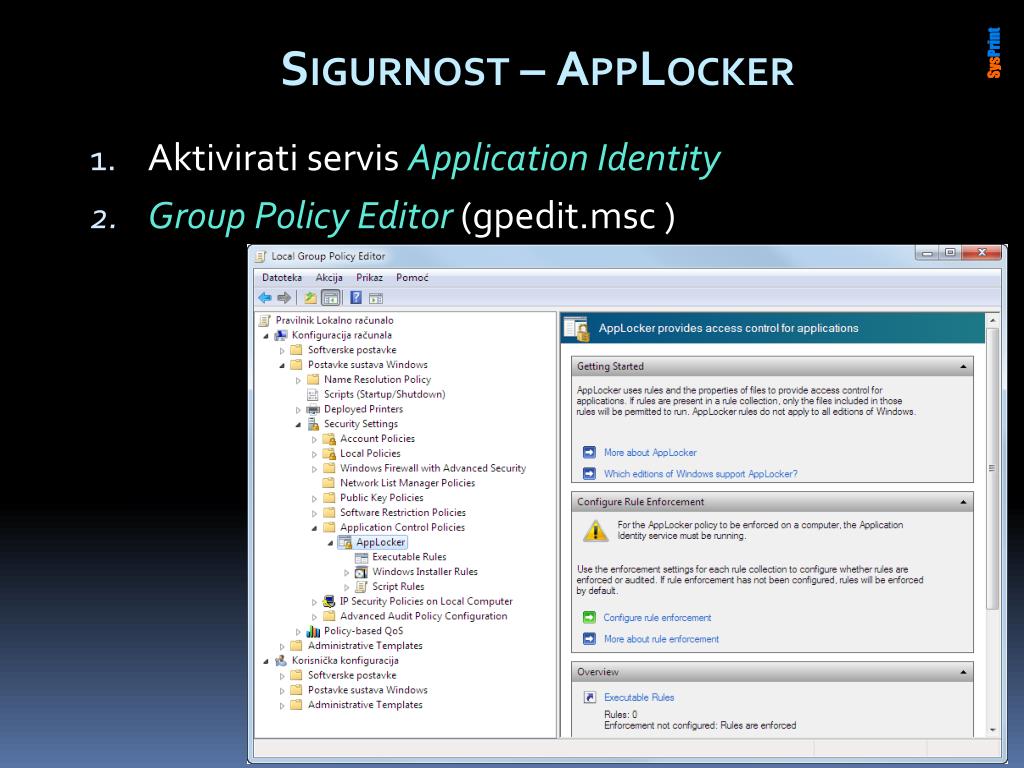The width and height of the screenshot is (1024, 768).
Task: Open the Executable Rules overview link
Action: [639, 697]
